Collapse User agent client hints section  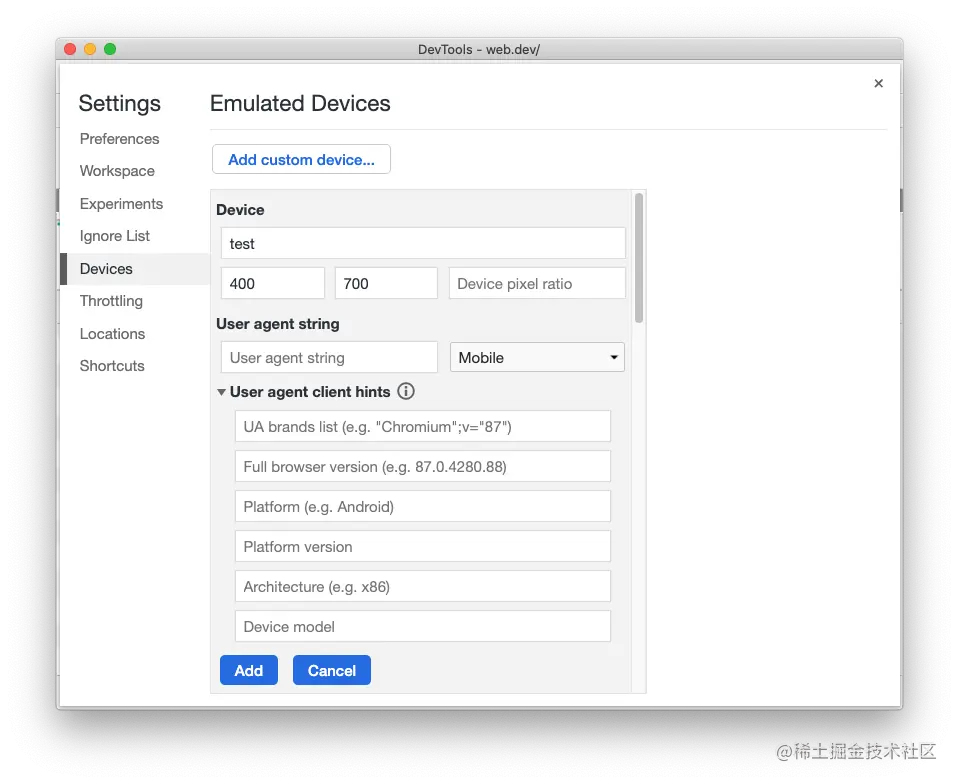221,392
